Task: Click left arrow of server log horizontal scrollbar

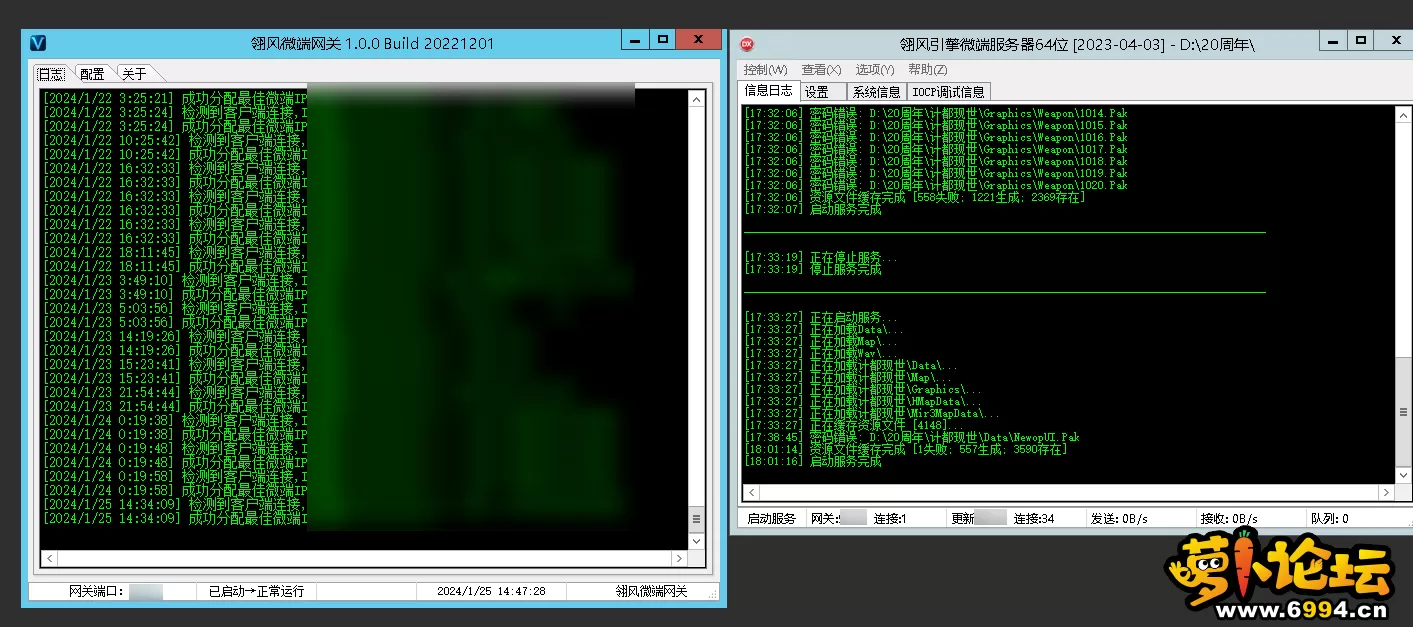Action: 751,492
